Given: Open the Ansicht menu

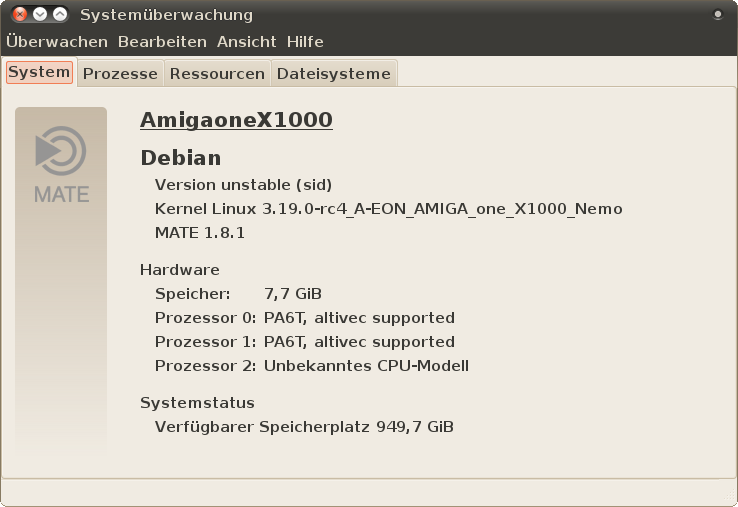Looking at the screenshot, I should [246, 42].
